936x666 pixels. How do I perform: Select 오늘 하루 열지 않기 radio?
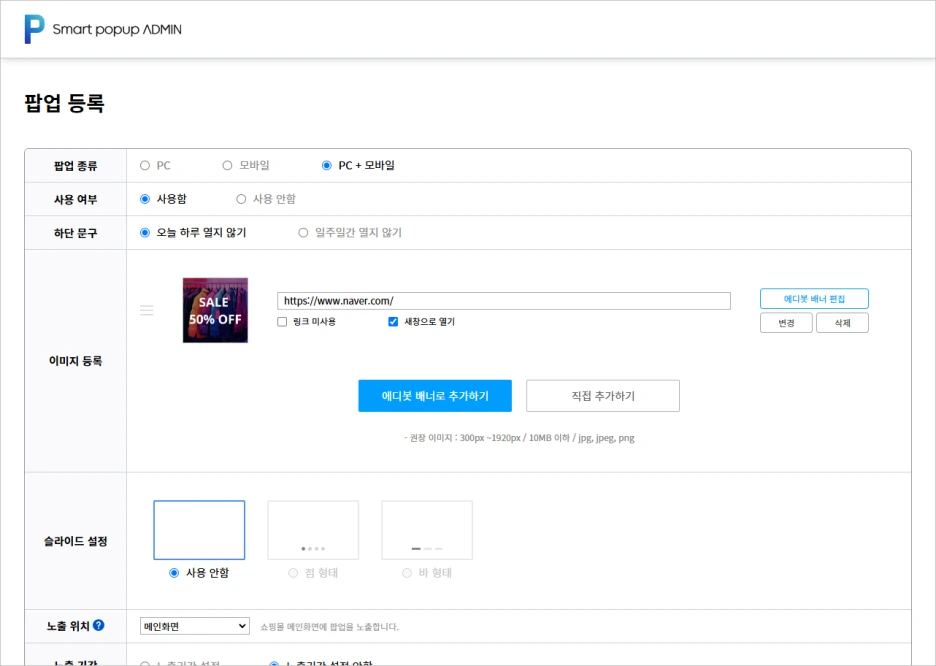(x=145, y=233)
